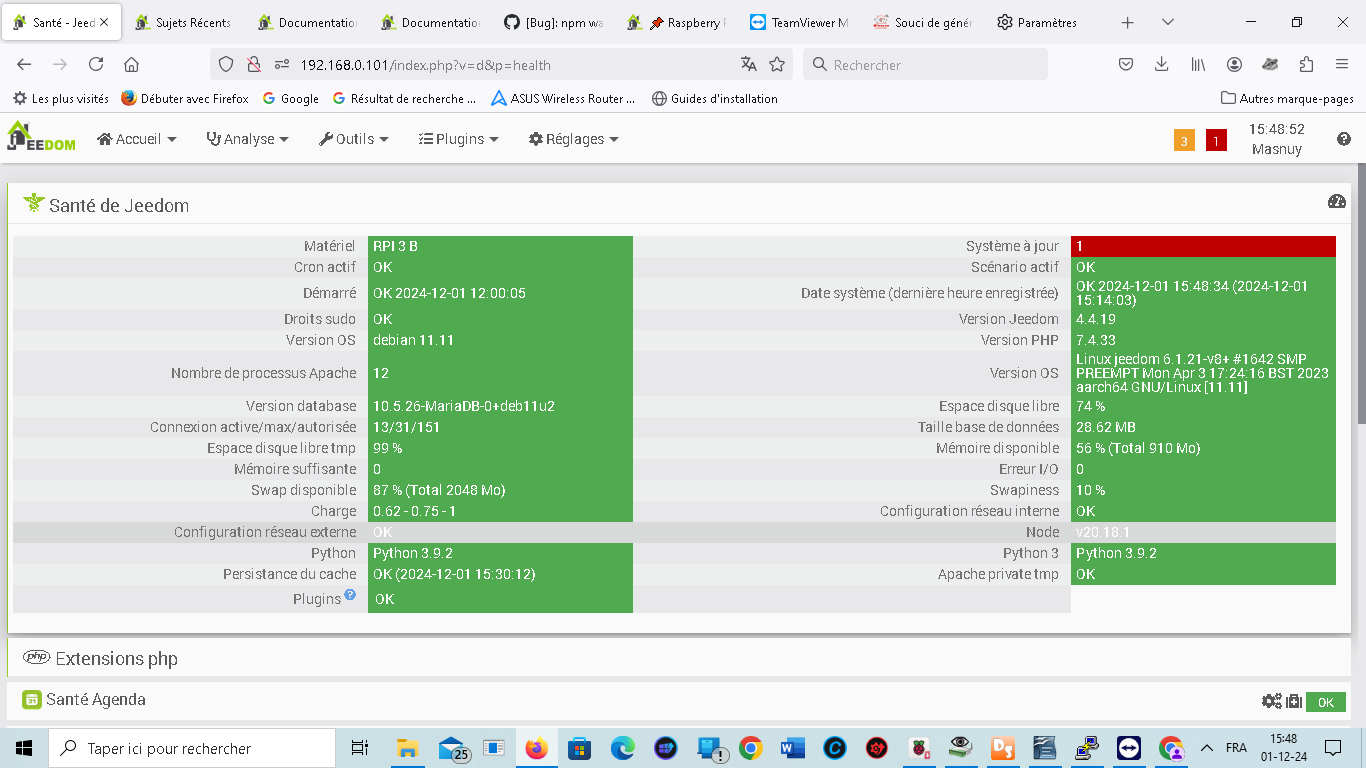This screenshot has height=768, width=1366.
Task: Open the Firefox downloads arrow icon
Action: [1161, 65]
